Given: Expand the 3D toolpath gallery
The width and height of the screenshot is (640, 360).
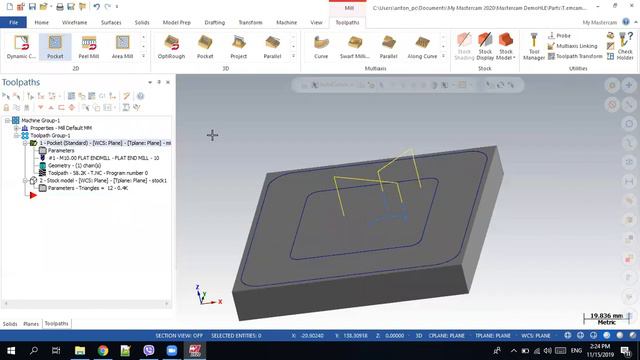Looking at the screenshot, I should [293, 56].
